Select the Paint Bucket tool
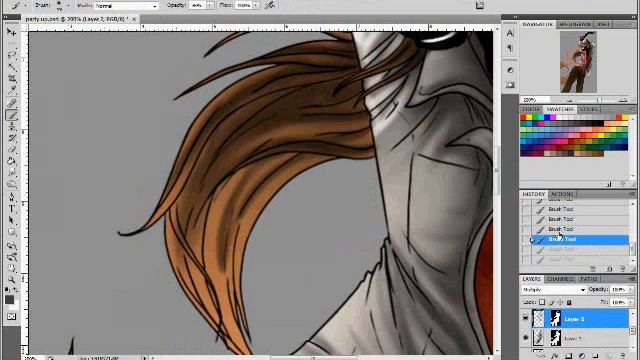The image size is (640, 360). tap(11, 161)
